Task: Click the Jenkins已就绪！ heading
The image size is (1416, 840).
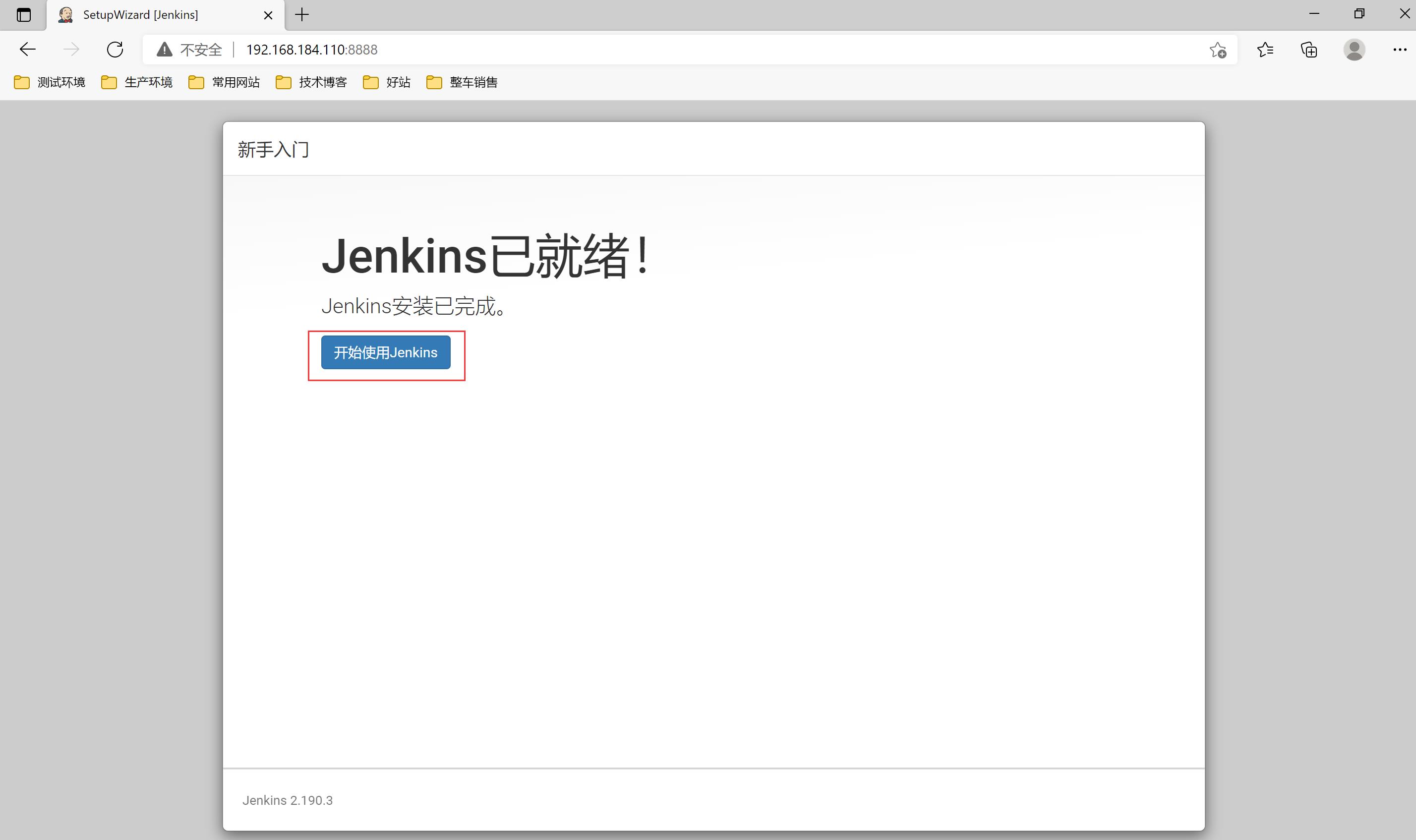Action: click(486, 256)
